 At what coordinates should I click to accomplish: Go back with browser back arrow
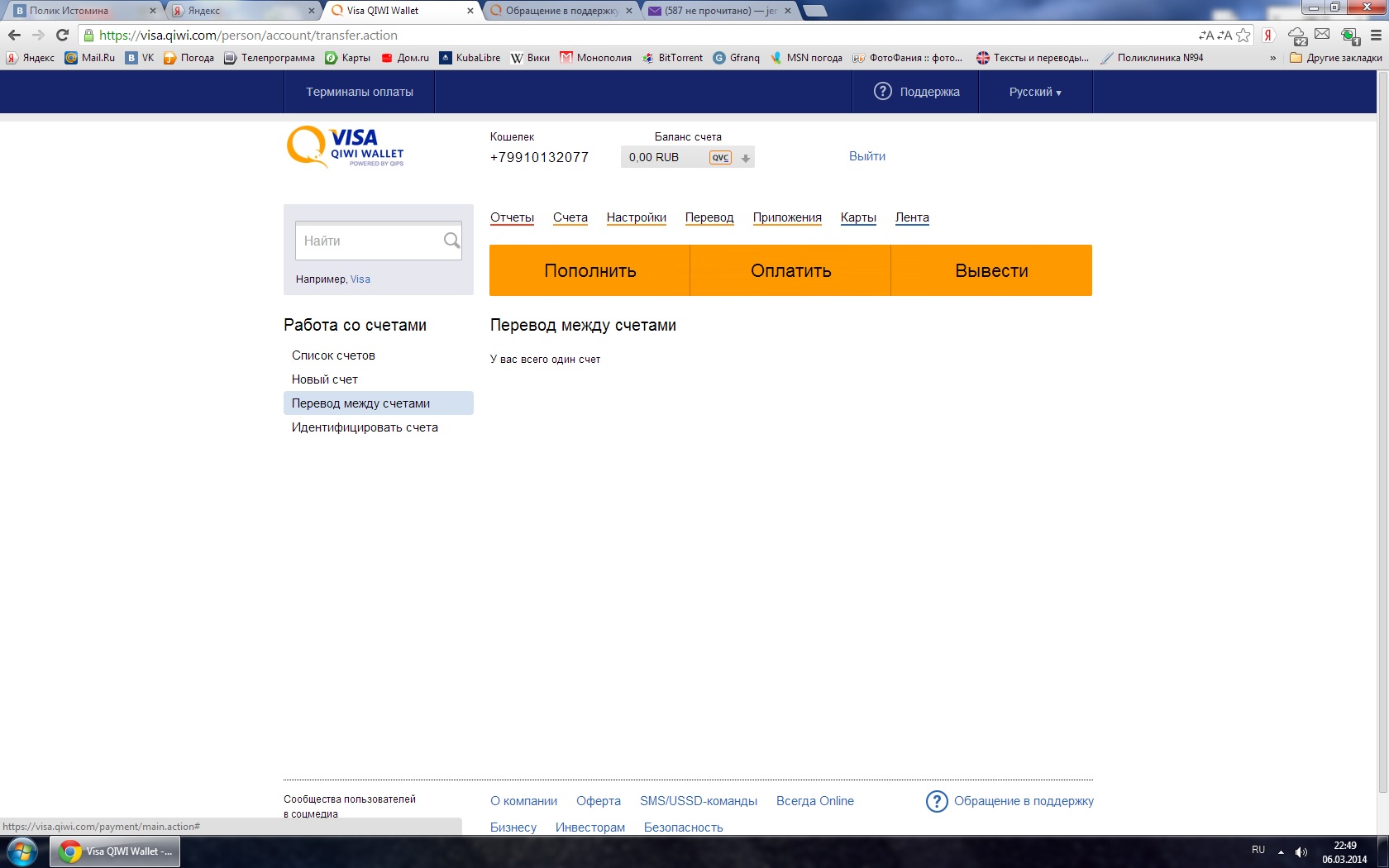click(14, 35)
